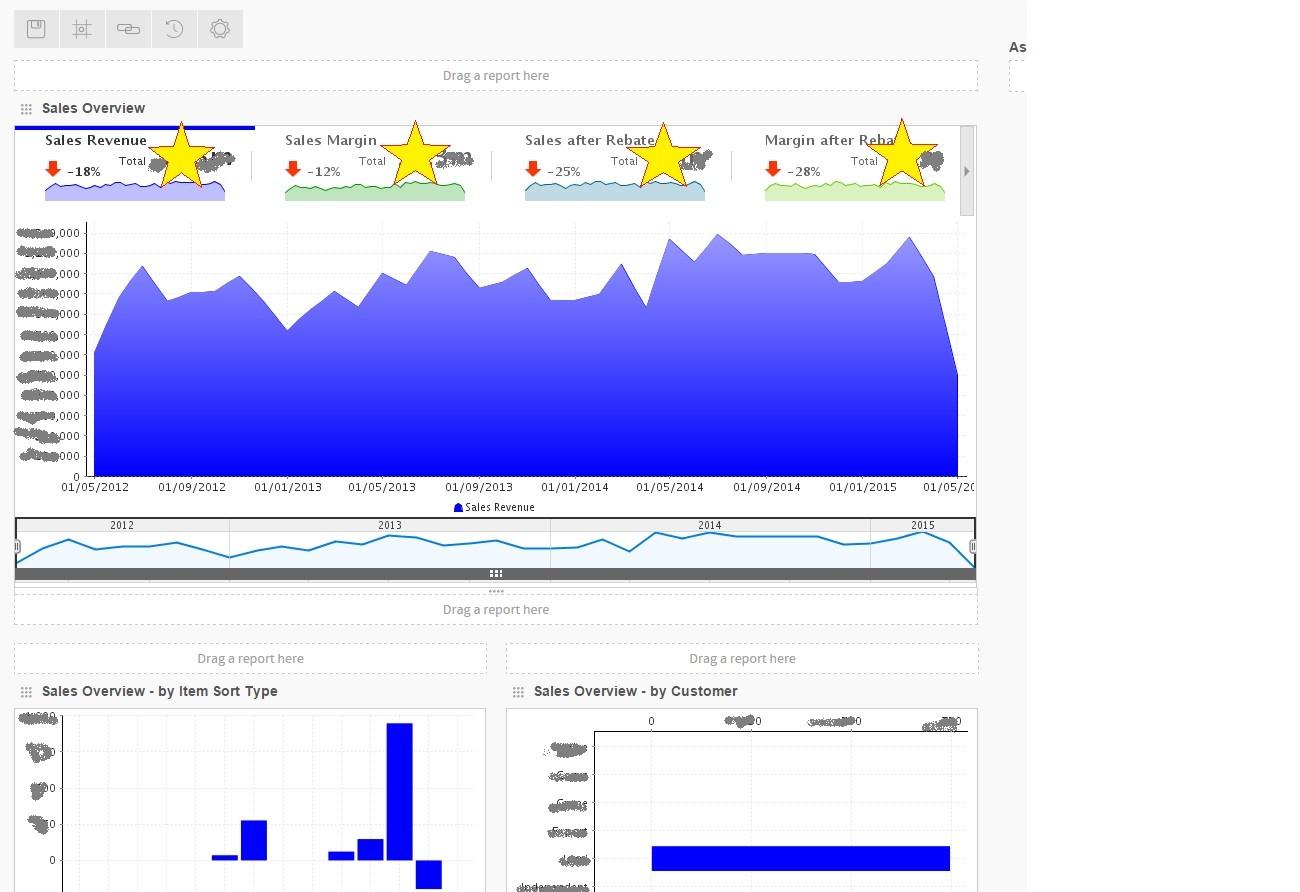The height and width of the screenshot is (892, 1300).
Task: Click the top Drag a report here zone
Action: 496,76
